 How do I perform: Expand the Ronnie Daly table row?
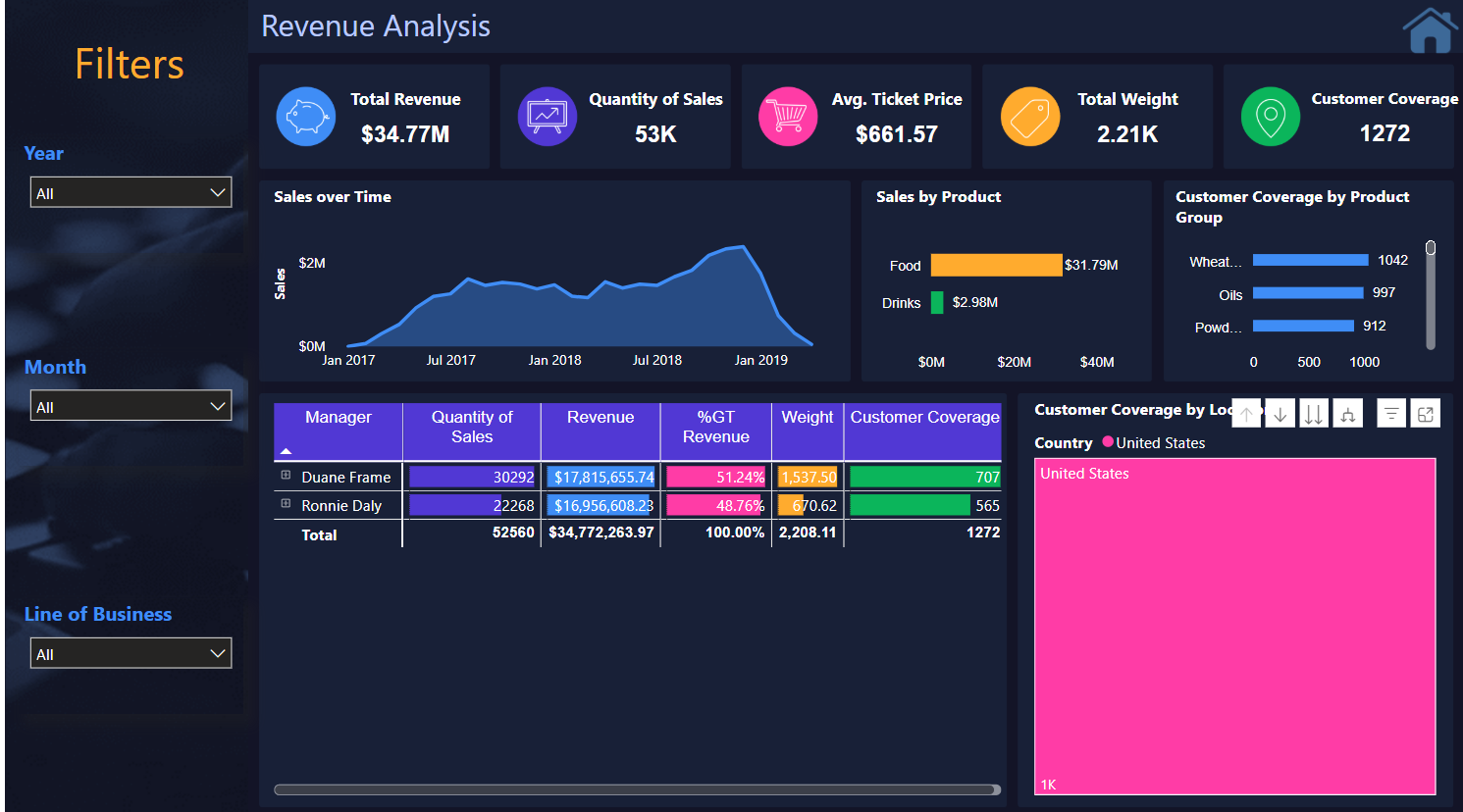[x=285, y=505]
